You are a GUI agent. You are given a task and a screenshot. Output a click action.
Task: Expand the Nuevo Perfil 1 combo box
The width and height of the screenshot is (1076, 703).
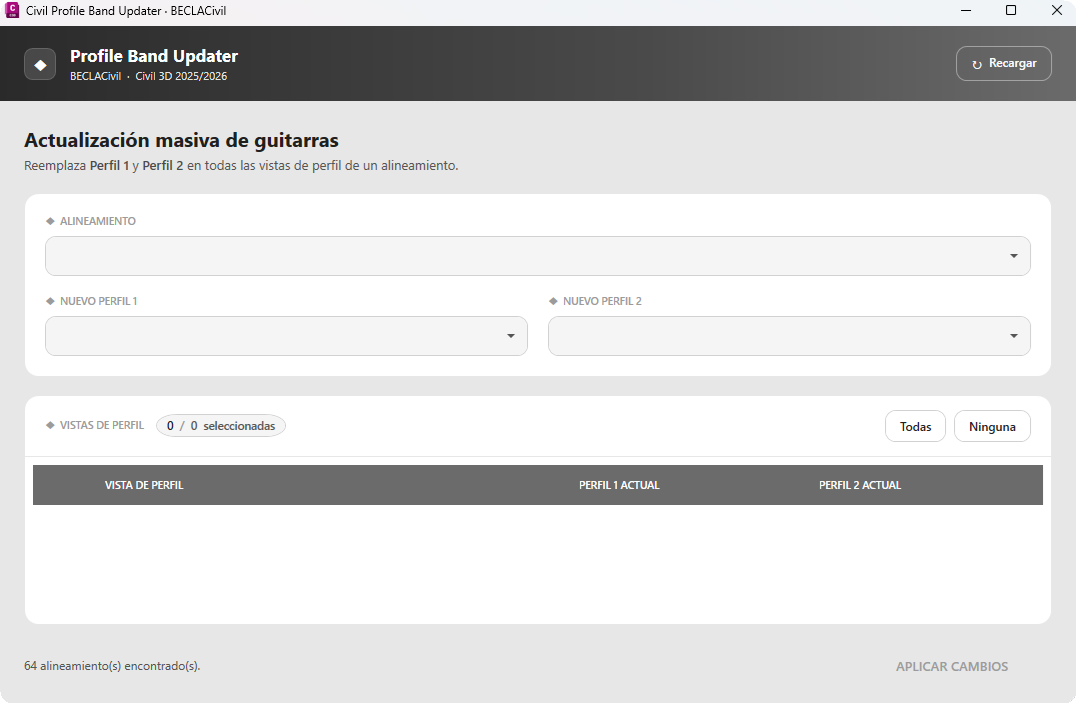point(286,336)
